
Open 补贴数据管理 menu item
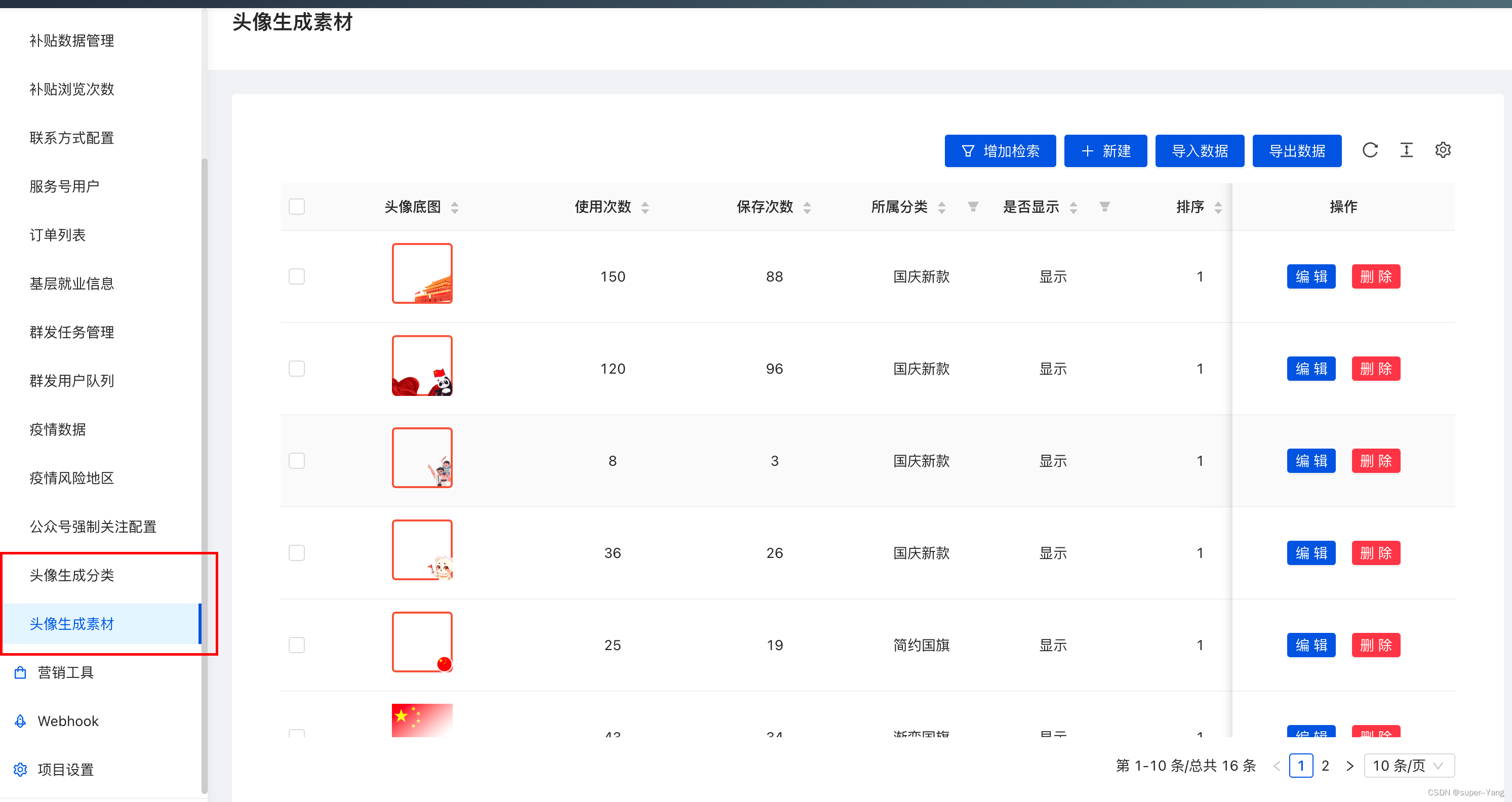[71, 41]
